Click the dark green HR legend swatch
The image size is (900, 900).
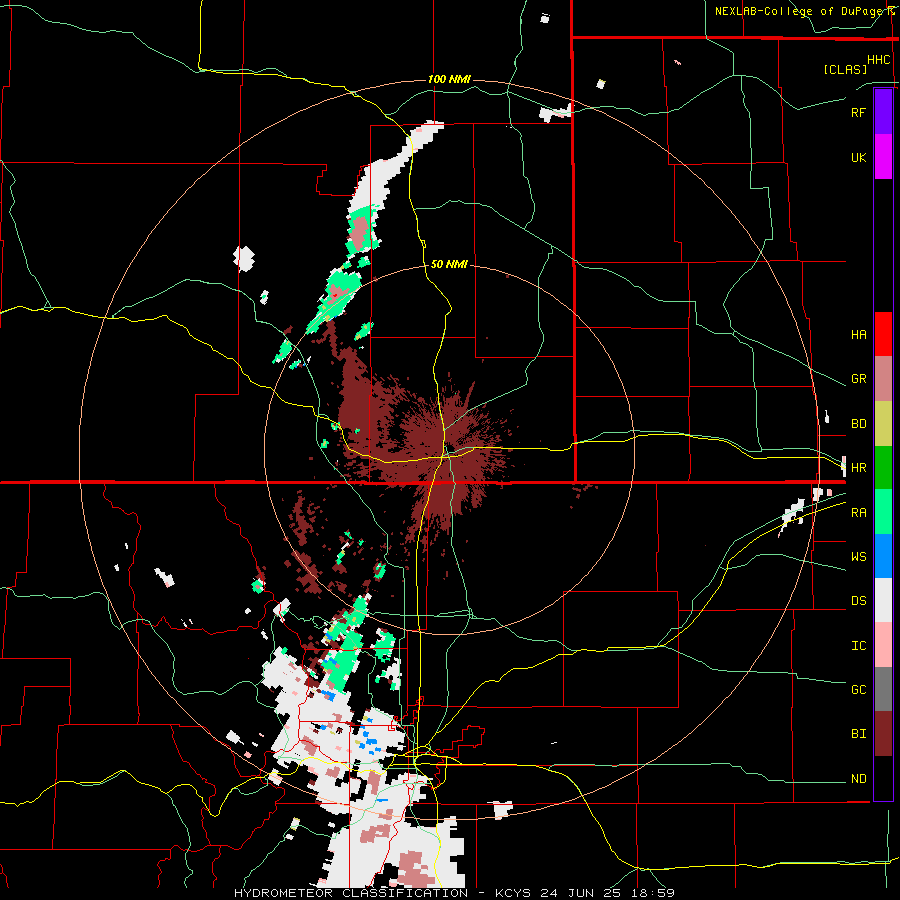pos(883,468)
